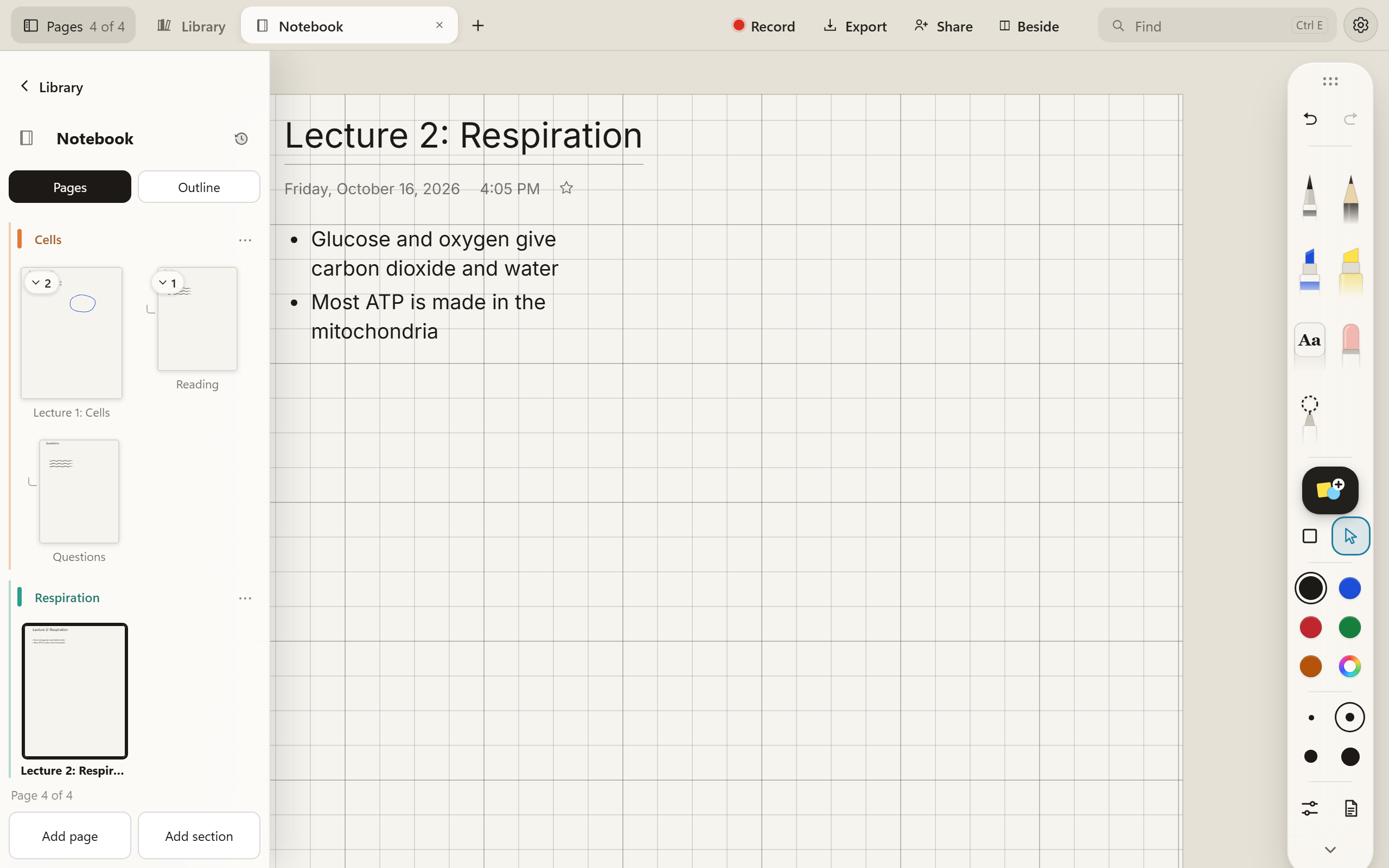Pick the red color swatch
Viewport: 1389px width, 868px height.
[x=1310, y=627]
